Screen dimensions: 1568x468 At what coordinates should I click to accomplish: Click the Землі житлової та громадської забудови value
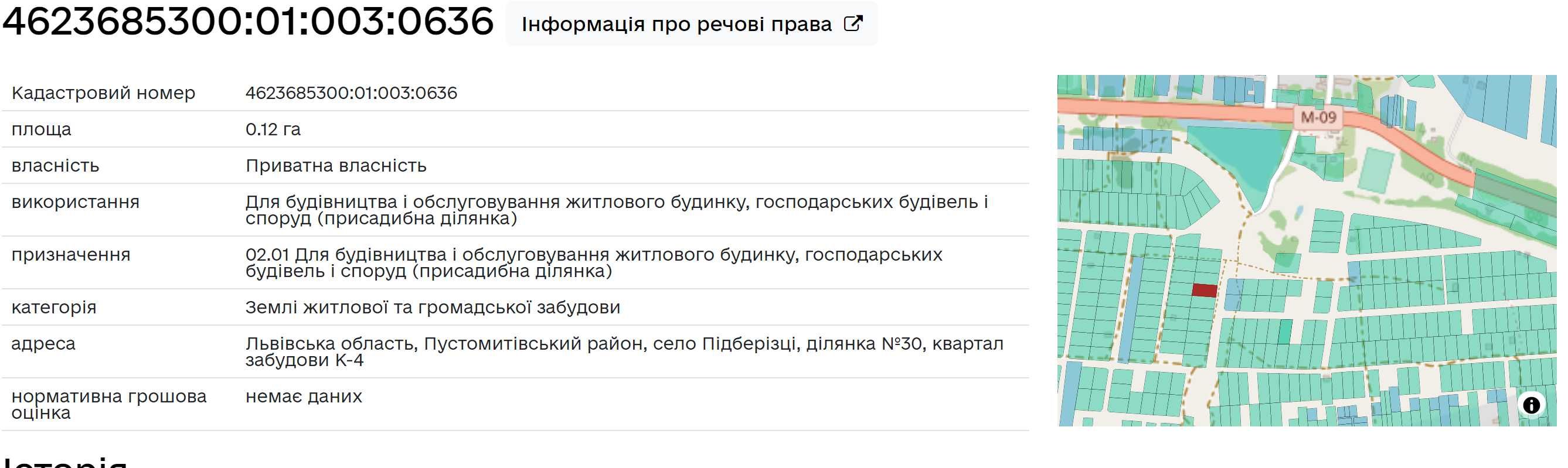433,308
